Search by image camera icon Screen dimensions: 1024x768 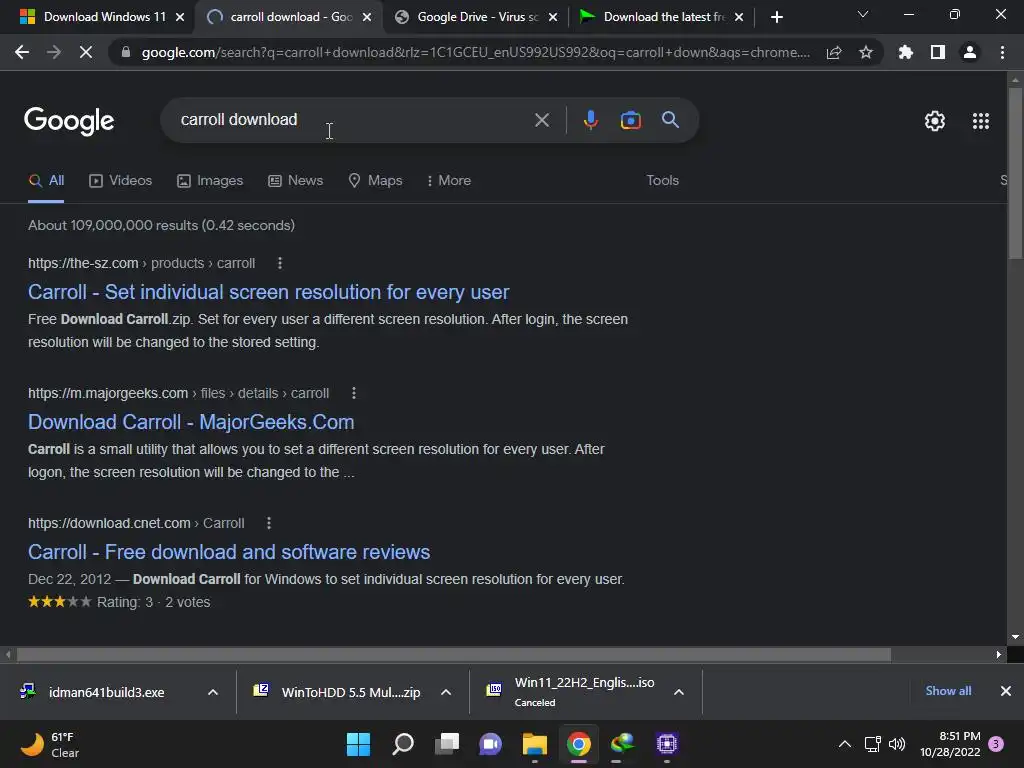tap(630, 120)
